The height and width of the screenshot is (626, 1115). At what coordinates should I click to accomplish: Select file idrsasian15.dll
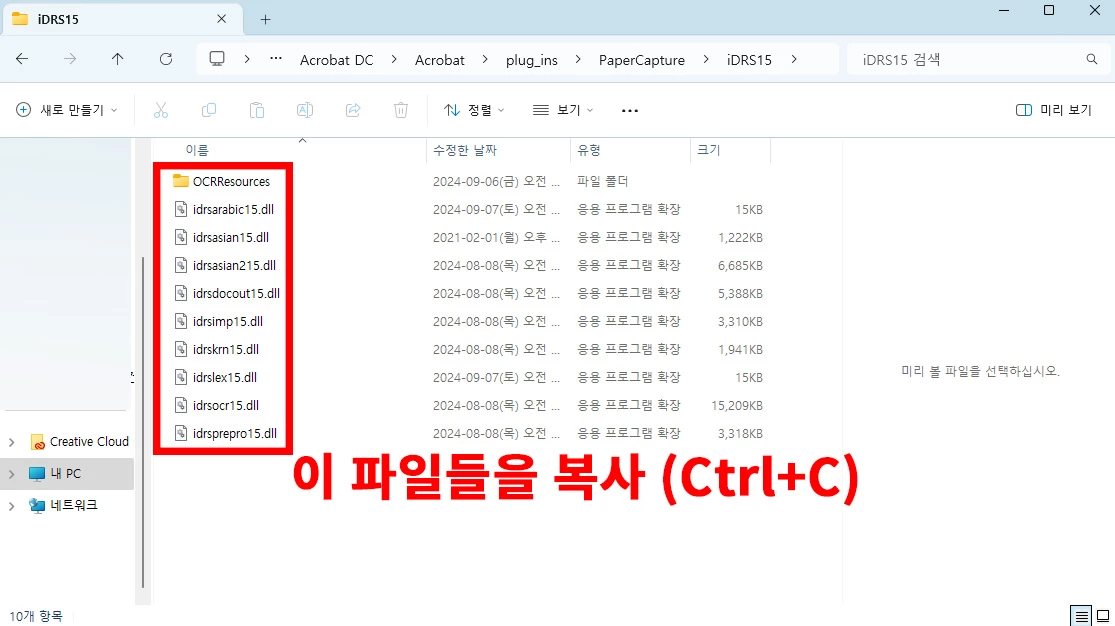pos(230,238)
